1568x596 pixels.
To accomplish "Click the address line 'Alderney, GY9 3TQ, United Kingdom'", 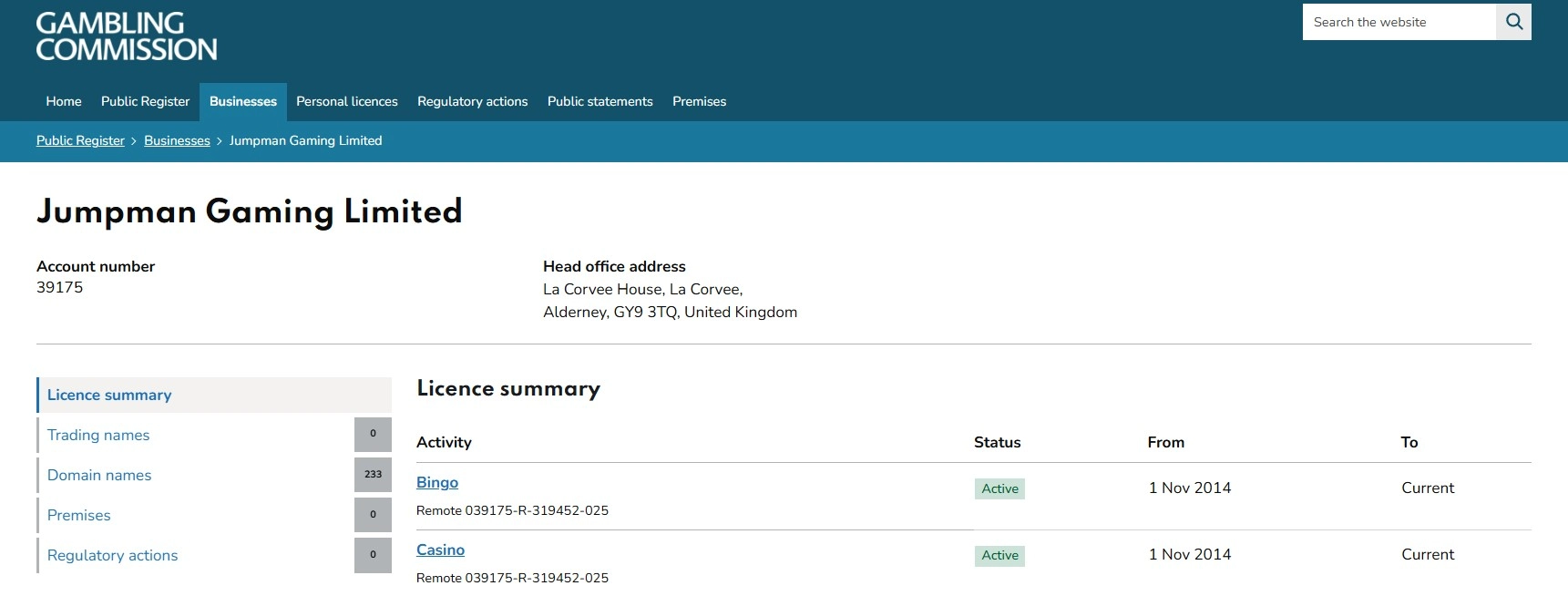I will pyautogui.click(x=671, y=312).
